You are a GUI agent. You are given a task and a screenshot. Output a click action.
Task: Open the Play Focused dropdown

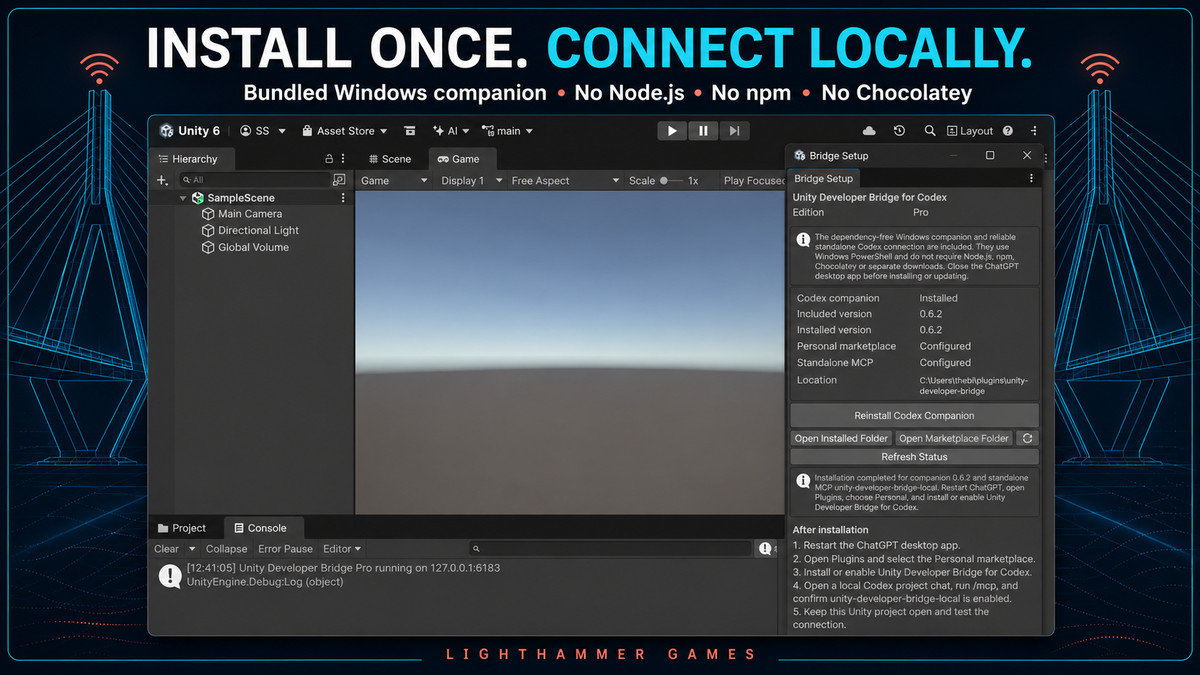(x=753, y=181)
